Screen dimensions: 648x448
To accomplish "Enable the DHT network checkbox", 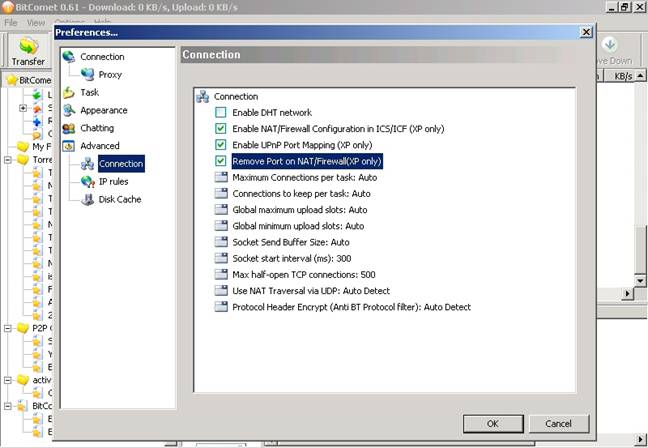I will coord(221,113).
